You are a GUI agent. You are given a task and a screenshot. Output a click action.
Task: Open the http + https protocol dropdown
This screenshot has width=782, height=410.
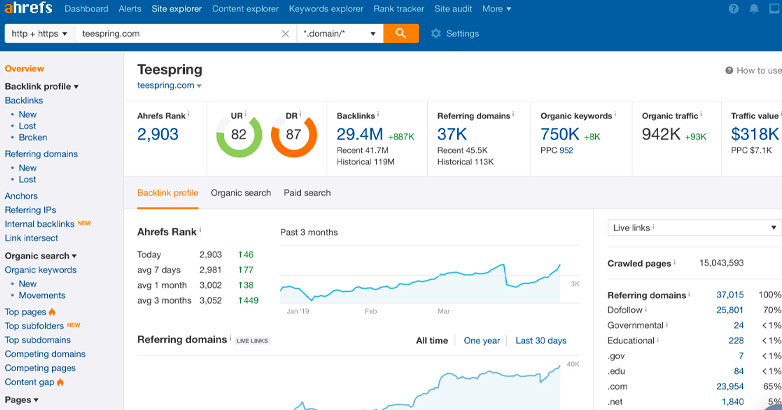(x=39, y=33)
